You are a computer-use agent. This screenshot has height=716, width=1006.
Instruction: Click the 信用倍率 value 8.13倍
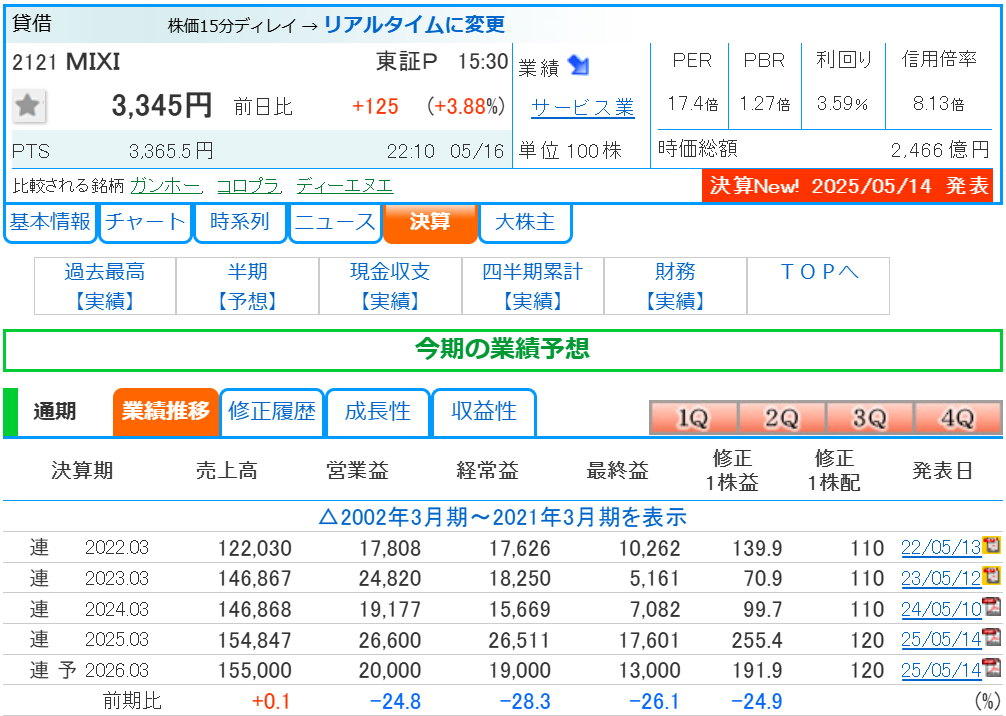[939, 103]
